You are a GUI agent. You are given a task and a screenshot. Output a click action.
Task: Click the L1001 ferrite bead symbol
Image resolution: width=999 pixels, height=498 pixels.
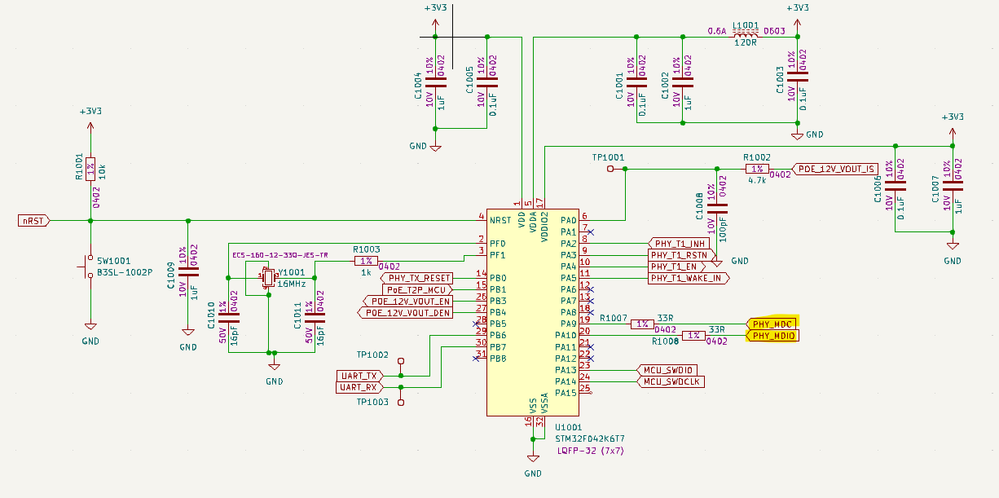[x=745, y=36]
